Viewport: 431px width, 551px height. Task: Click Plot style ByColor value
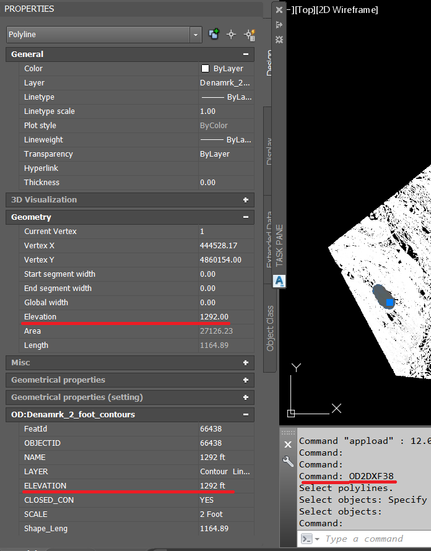point(226,125)
